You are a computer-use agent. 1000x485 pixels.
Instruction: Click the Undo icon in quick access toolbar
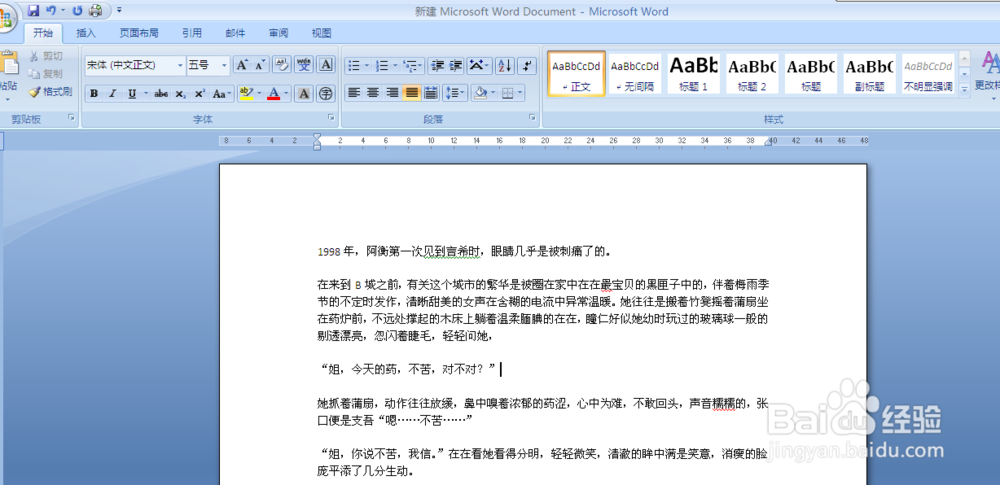coord(51,10)
